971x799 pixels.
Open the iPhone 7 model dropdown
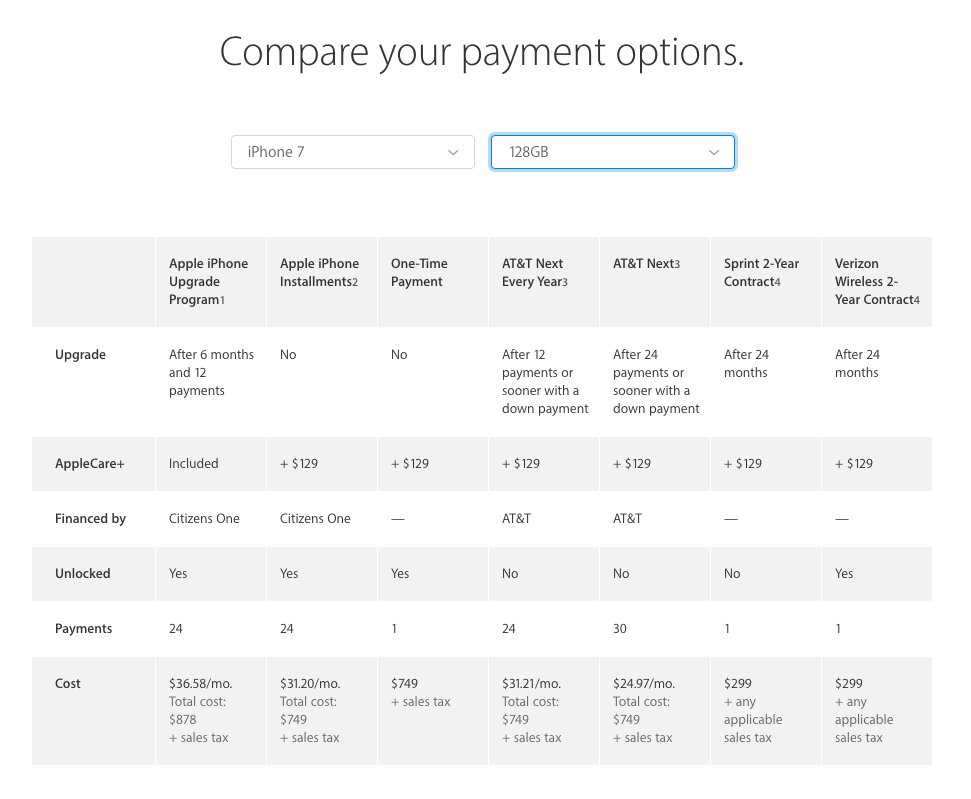[353, 152]
